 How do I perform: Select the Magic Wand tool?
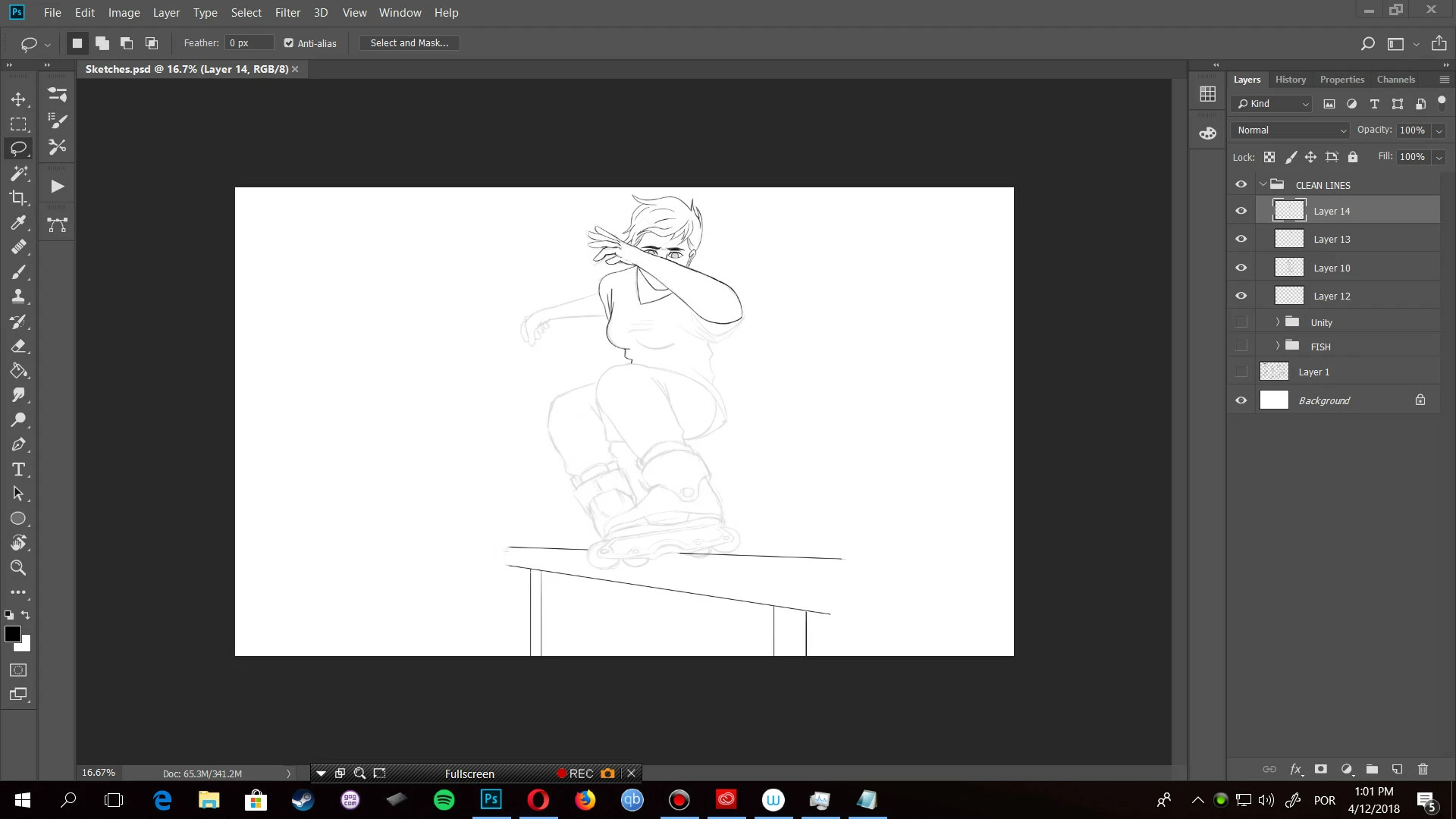coord(18,174)
